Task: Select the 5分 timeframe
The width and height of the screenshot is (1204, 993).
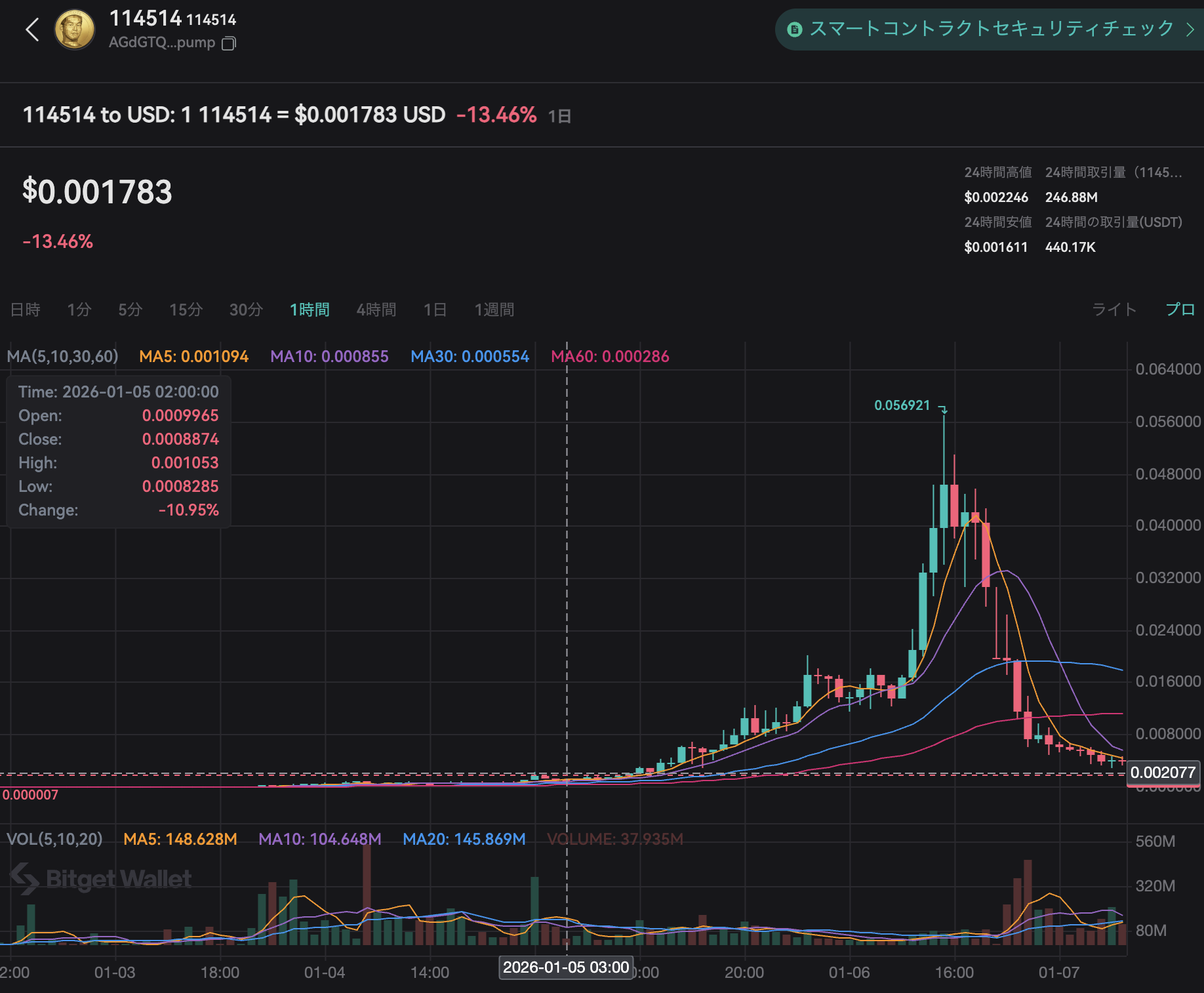Action: (x=130, y=310)
